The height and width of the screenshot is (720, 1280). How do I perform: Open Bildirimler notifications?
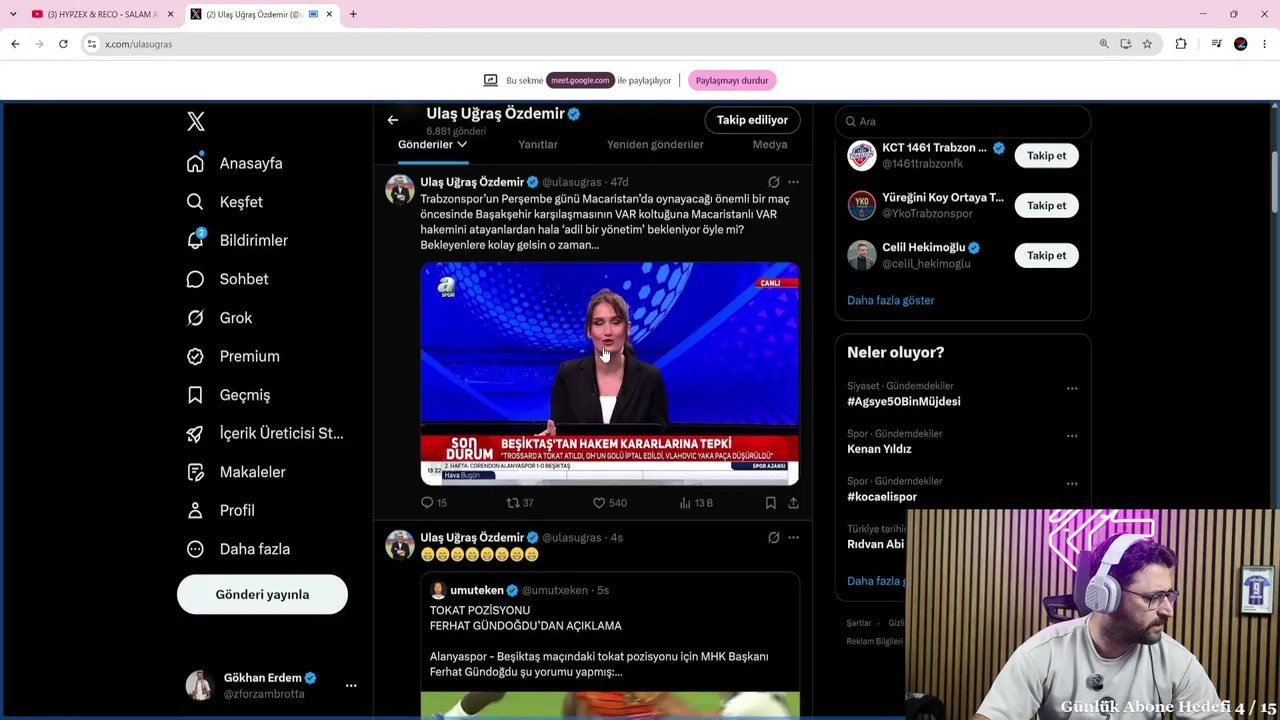(237, 240)
